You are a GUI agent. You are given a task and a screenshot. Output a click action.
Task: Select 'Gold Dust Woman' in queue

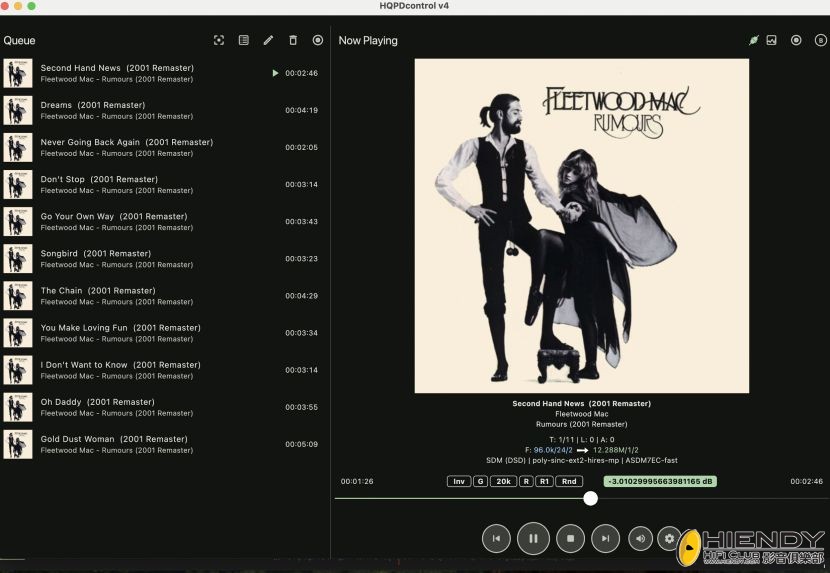pos(161,444)
